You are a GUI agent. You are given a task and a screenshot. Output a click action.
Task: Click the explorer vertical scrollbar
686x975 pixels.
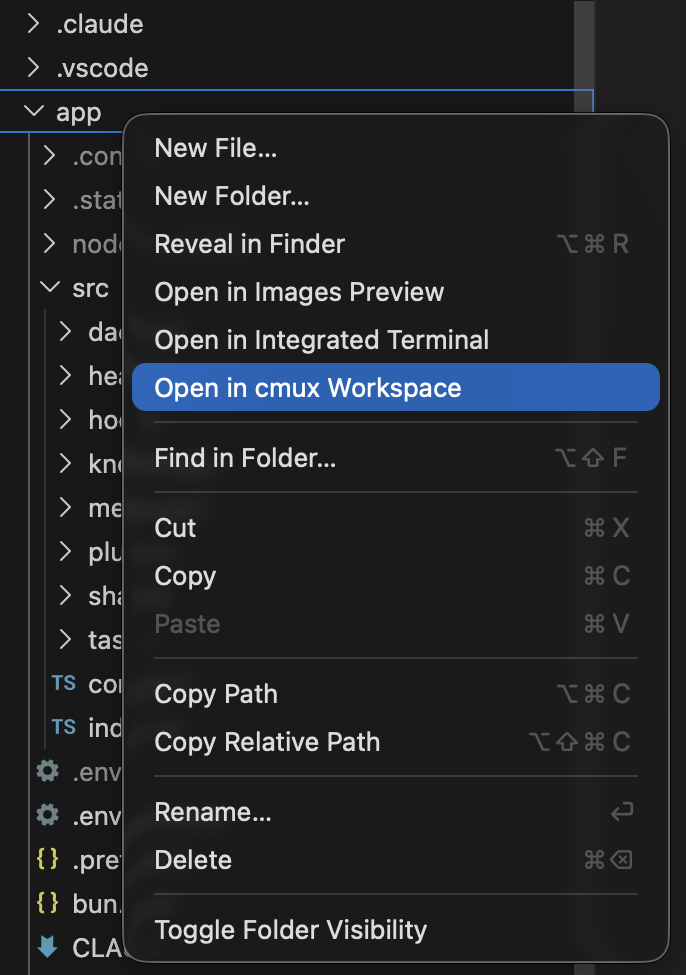coord(583,56)
